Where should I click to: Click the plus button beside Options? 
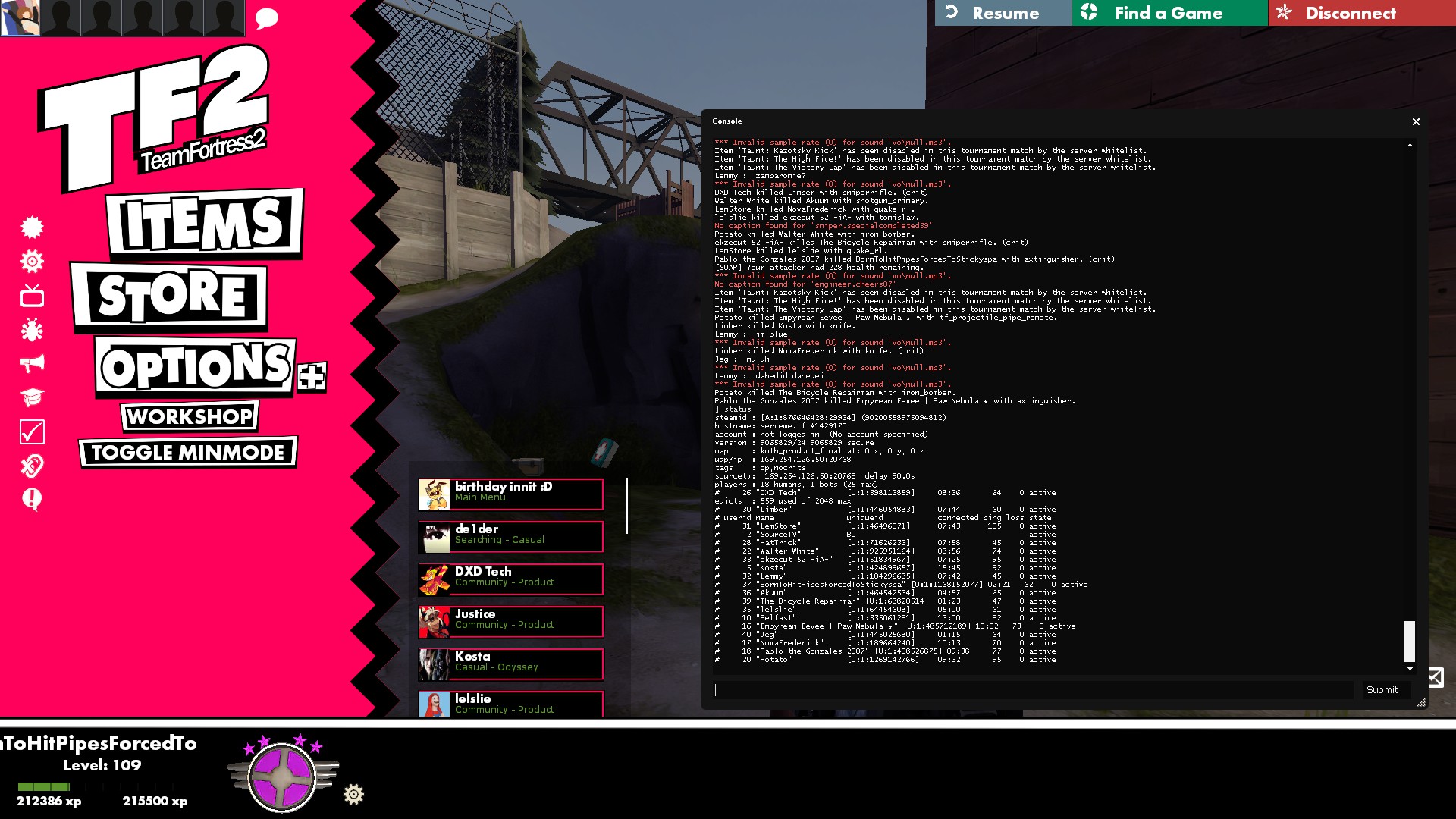[312, 376]
